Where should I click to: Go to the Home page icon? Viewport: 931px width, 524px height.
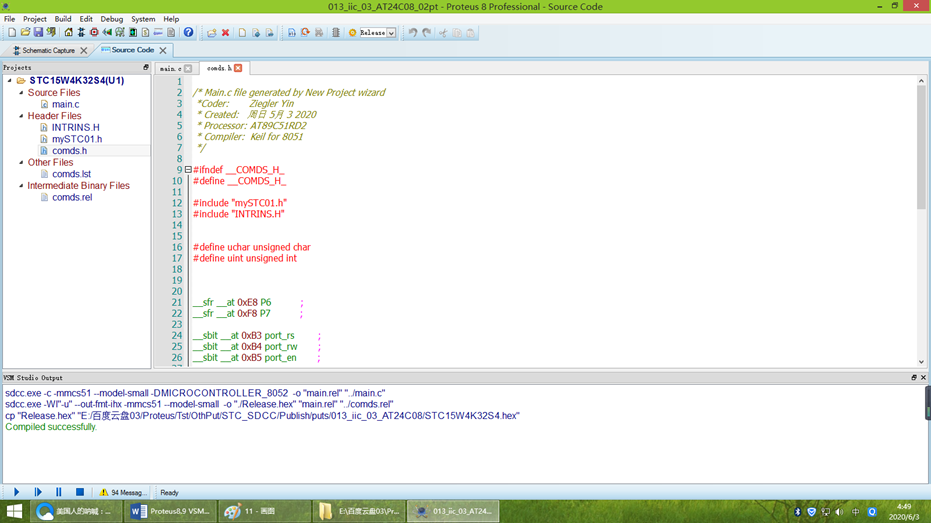(68, 33)
